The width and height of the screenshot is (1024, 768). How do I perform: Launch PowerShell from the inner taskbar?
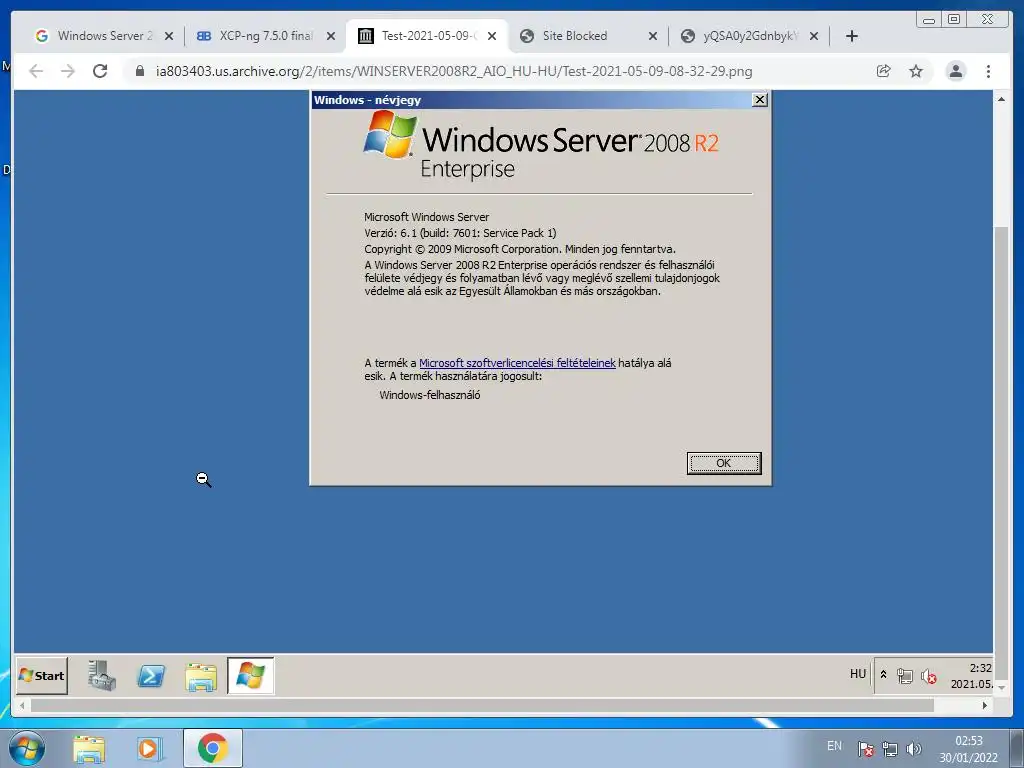pos(151,675)
